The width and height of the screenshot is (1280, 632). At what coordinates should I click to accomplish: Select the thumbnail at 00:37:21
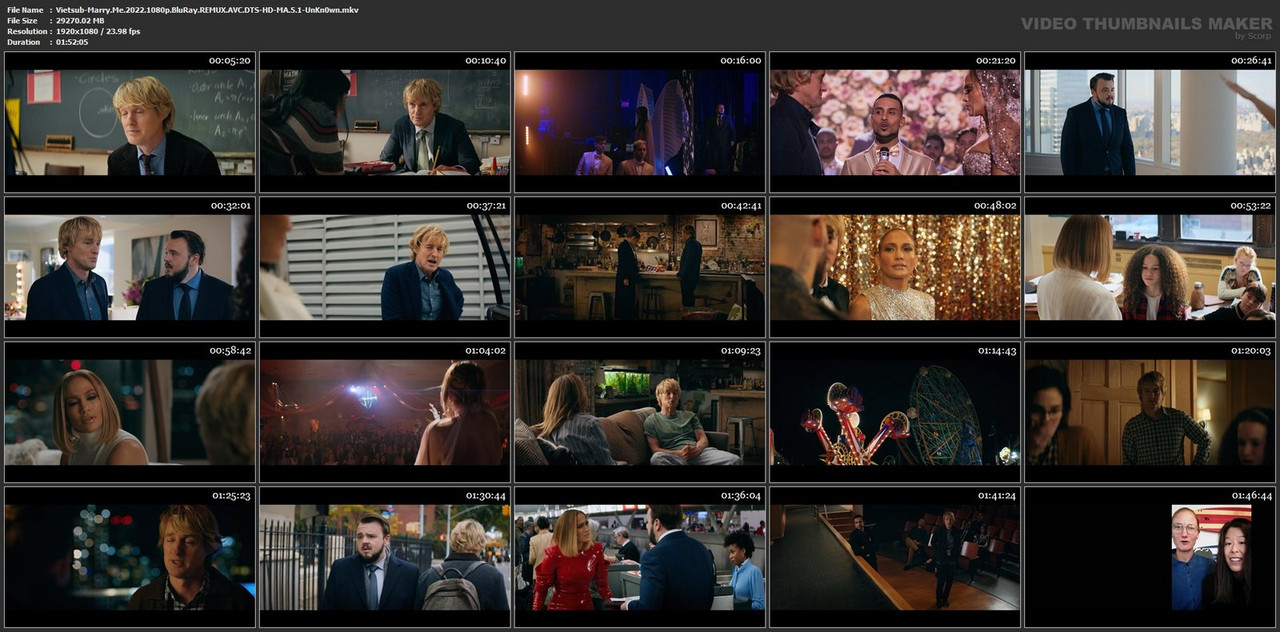385,267
